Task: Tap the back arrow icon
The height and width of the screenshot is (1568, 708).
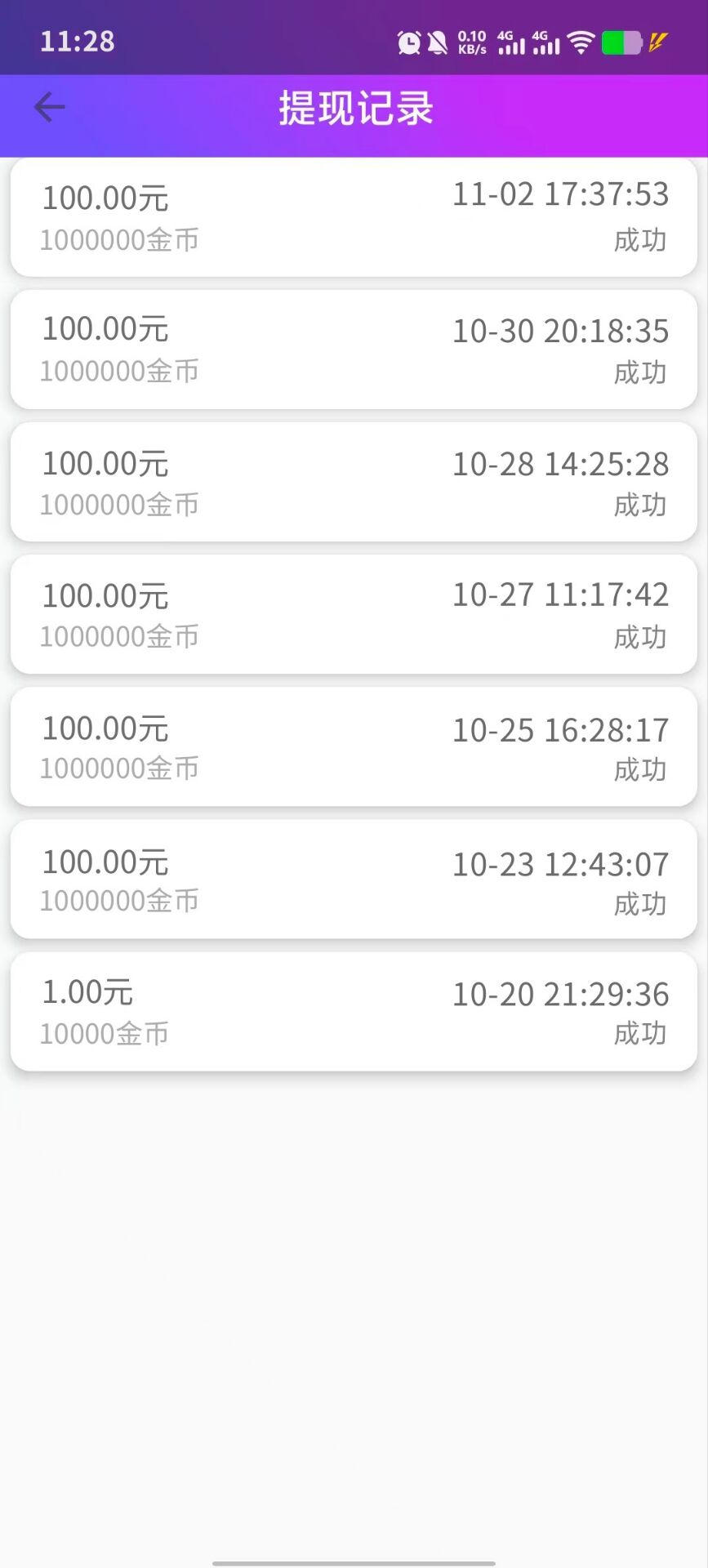Action: [49, 107]
